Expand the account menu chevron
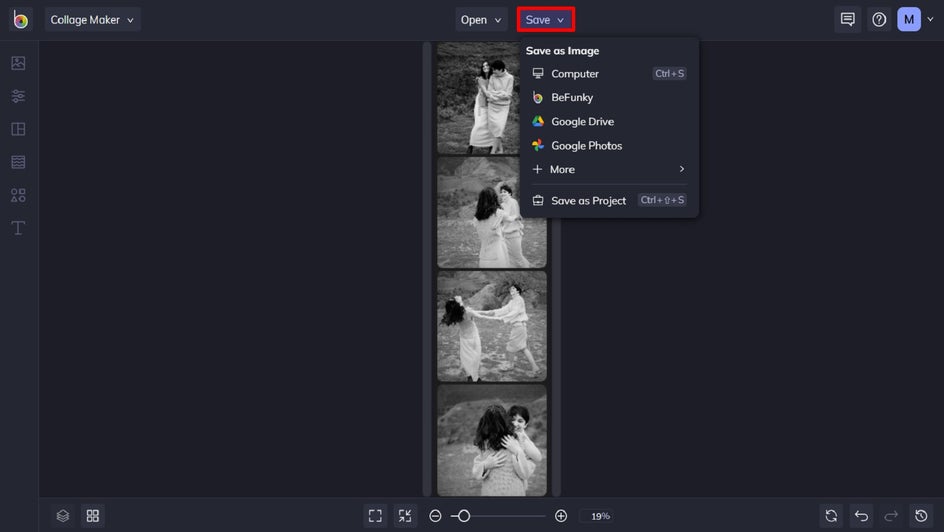Screen dimensions: 944x532 point(930,20)
